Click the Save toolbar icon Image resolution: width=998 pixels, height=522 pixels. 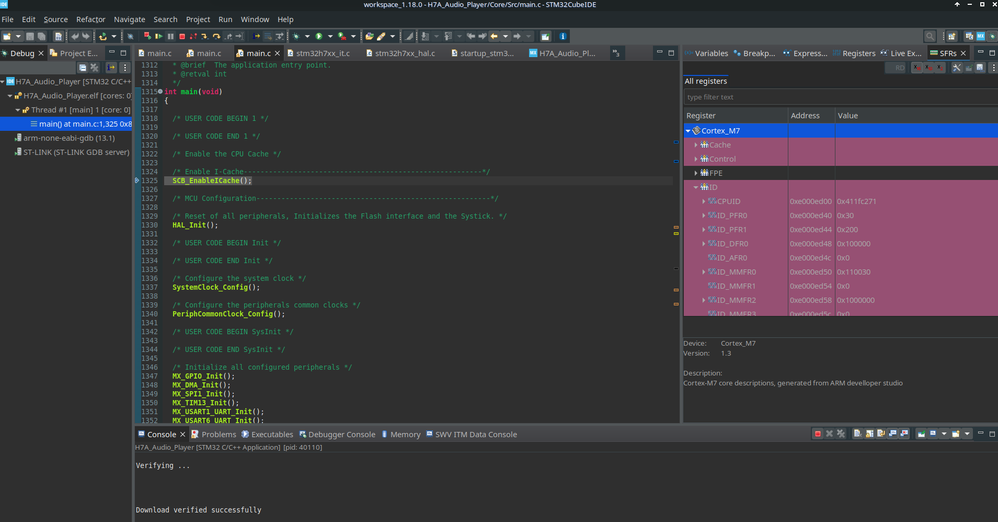30,36
